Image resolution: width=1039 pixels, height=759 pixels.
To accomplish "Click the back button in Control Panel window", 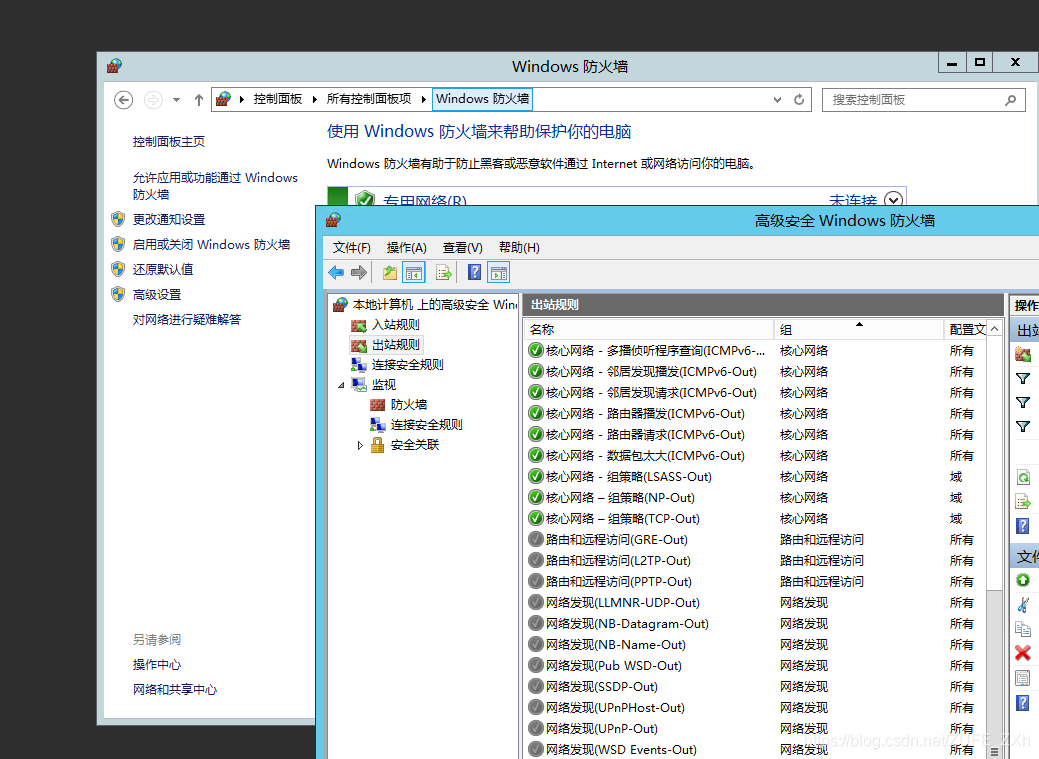I will pyautogui.click(x=123, y=99).
